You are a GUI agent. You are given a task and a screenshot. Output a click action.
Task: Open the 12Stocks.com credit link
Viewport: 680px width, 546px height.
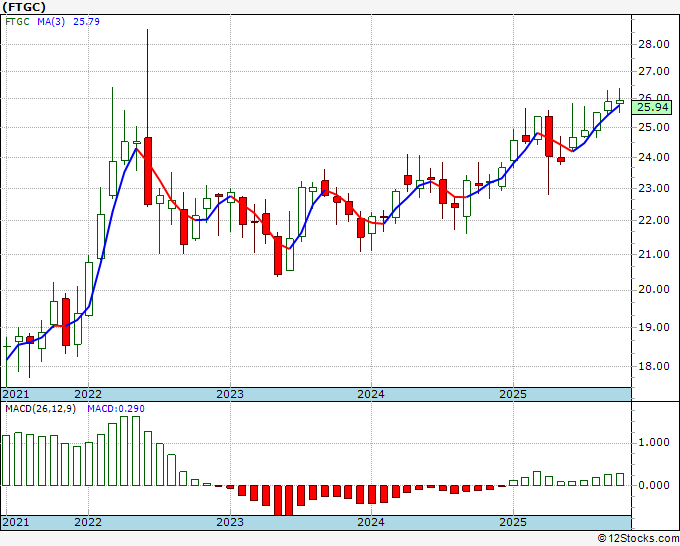pos(638,538)
